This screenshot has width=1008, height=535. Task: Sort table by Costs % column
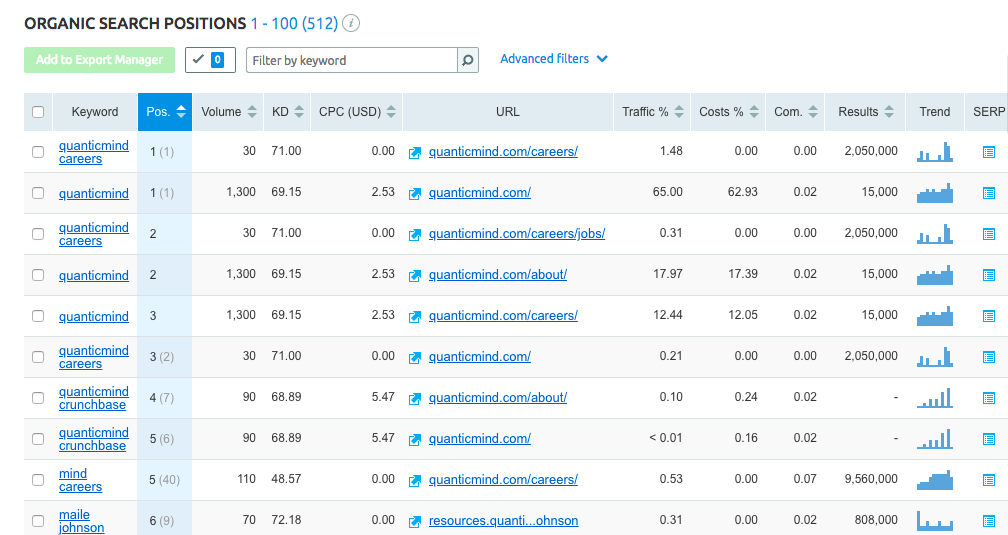728,112
